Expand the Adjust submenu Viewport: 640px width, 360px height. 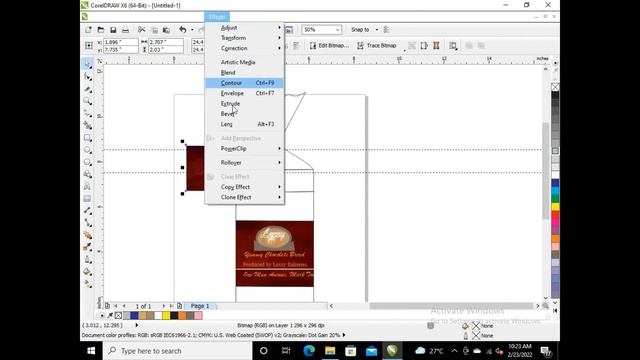[x=244, y=28]
